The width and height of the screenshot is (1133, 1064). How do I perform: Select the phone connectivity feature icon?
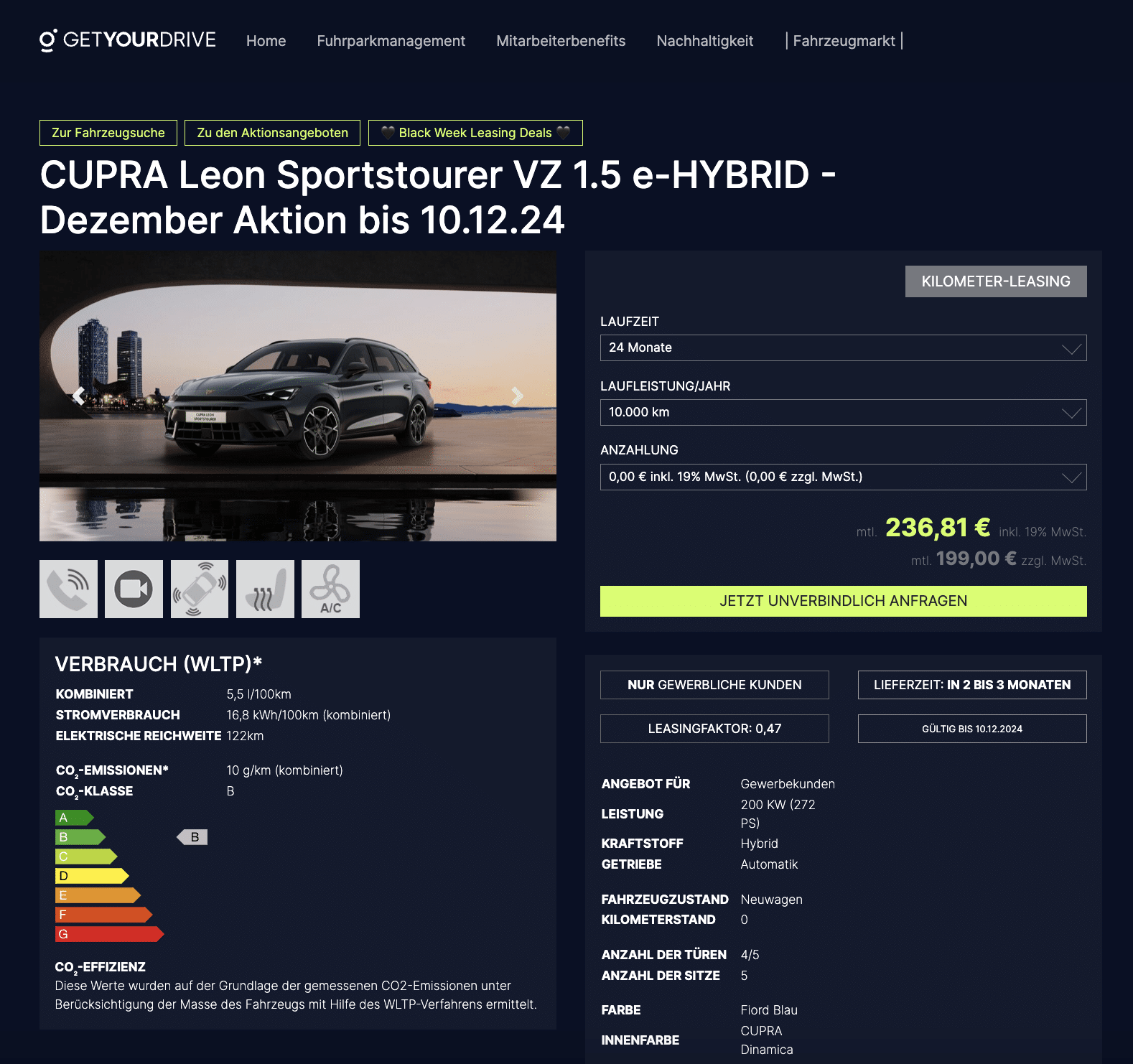(68, 589)
